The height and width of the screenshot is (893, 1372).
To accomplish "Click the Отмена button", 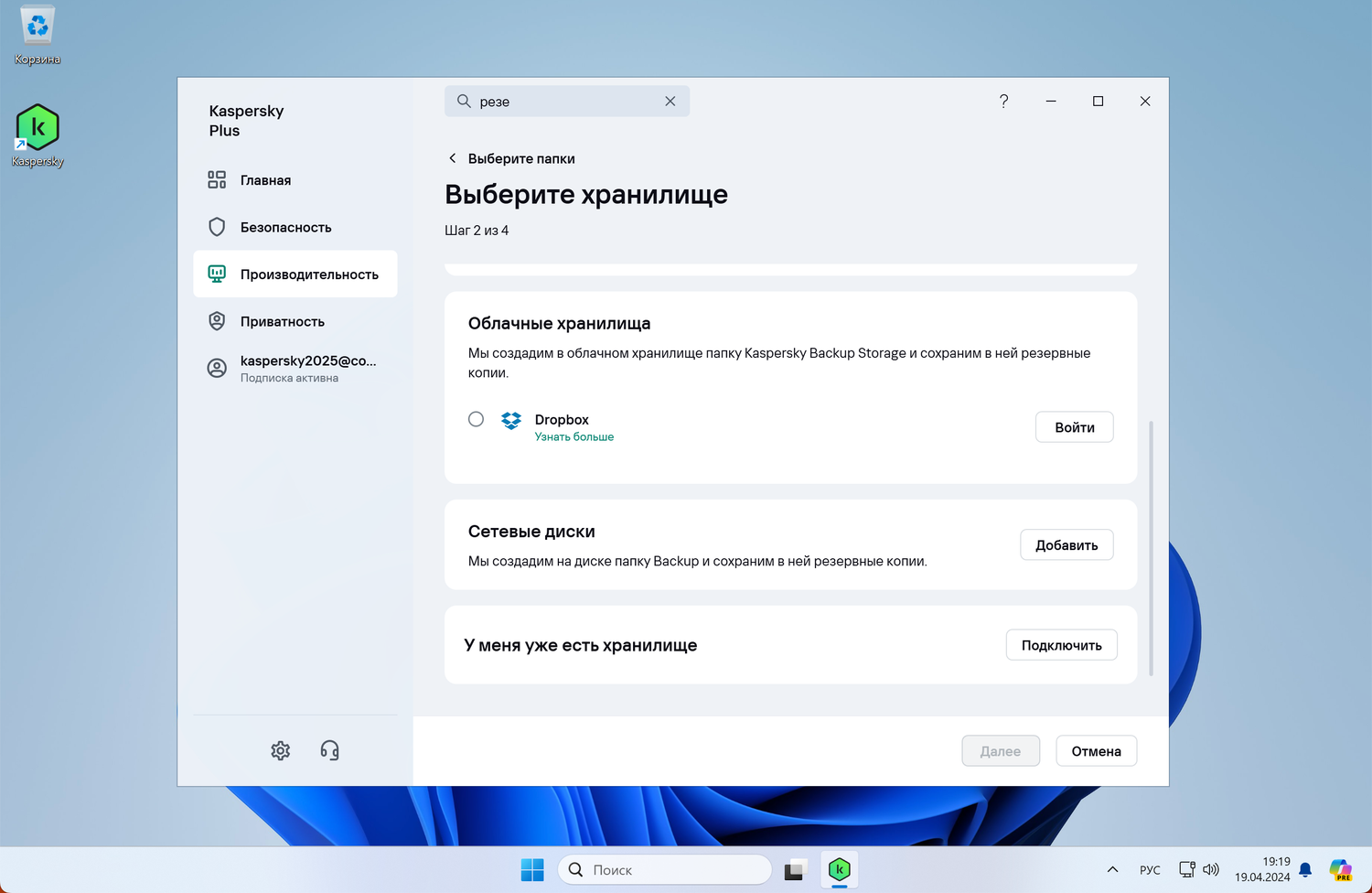I will pos(1097,751).
